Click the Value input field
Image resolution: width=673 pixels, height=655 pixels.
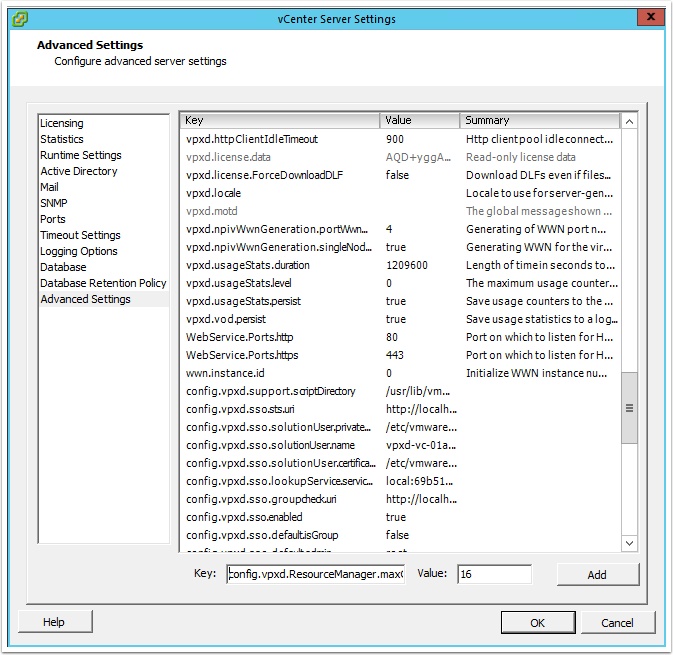[494, 574]
